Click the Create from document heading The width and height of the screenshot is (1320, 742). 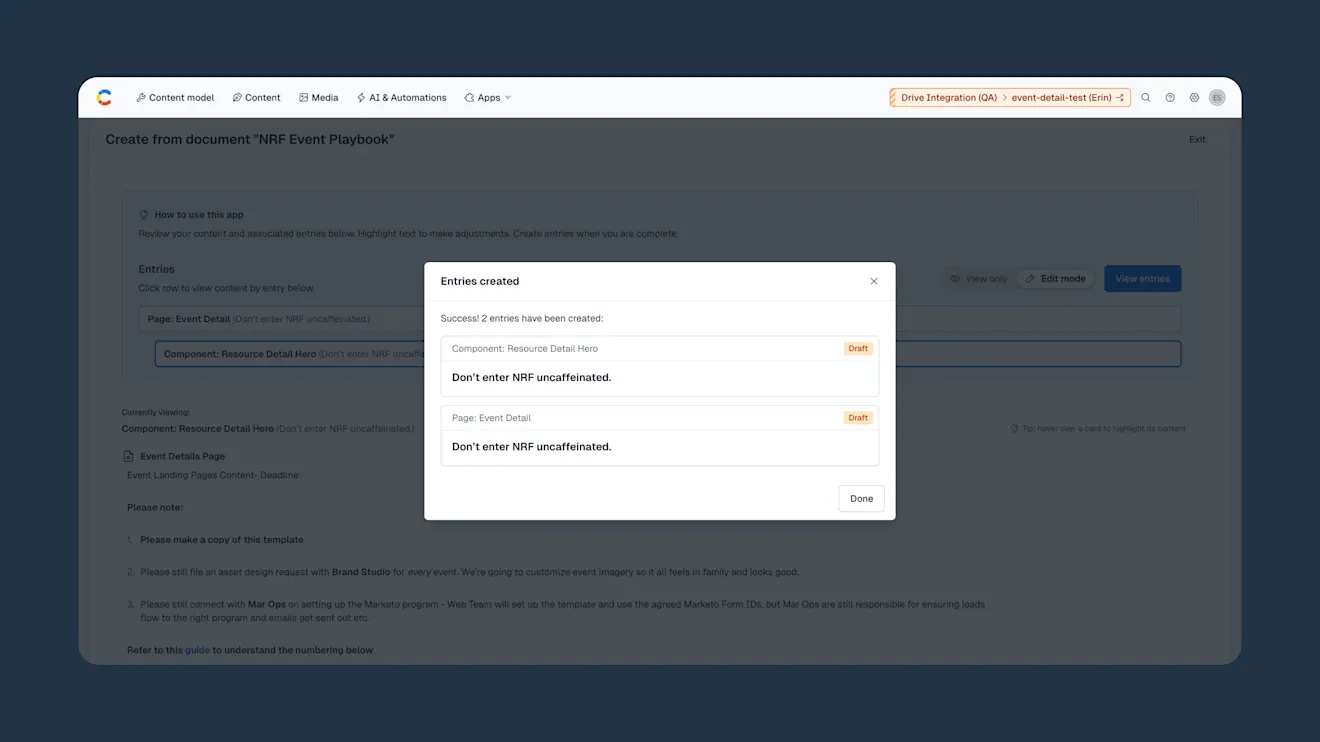point(250,140)
